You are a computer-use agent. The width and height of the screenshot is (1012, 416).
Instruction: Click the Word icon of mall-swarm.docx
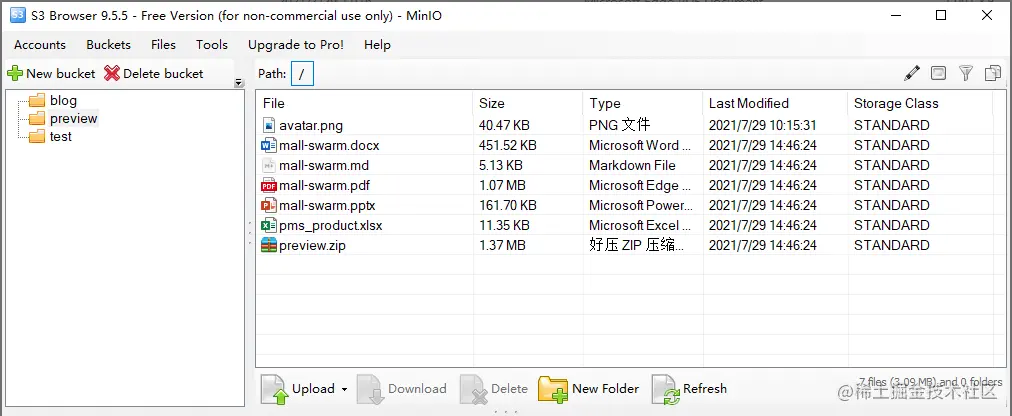click(268, 145)
